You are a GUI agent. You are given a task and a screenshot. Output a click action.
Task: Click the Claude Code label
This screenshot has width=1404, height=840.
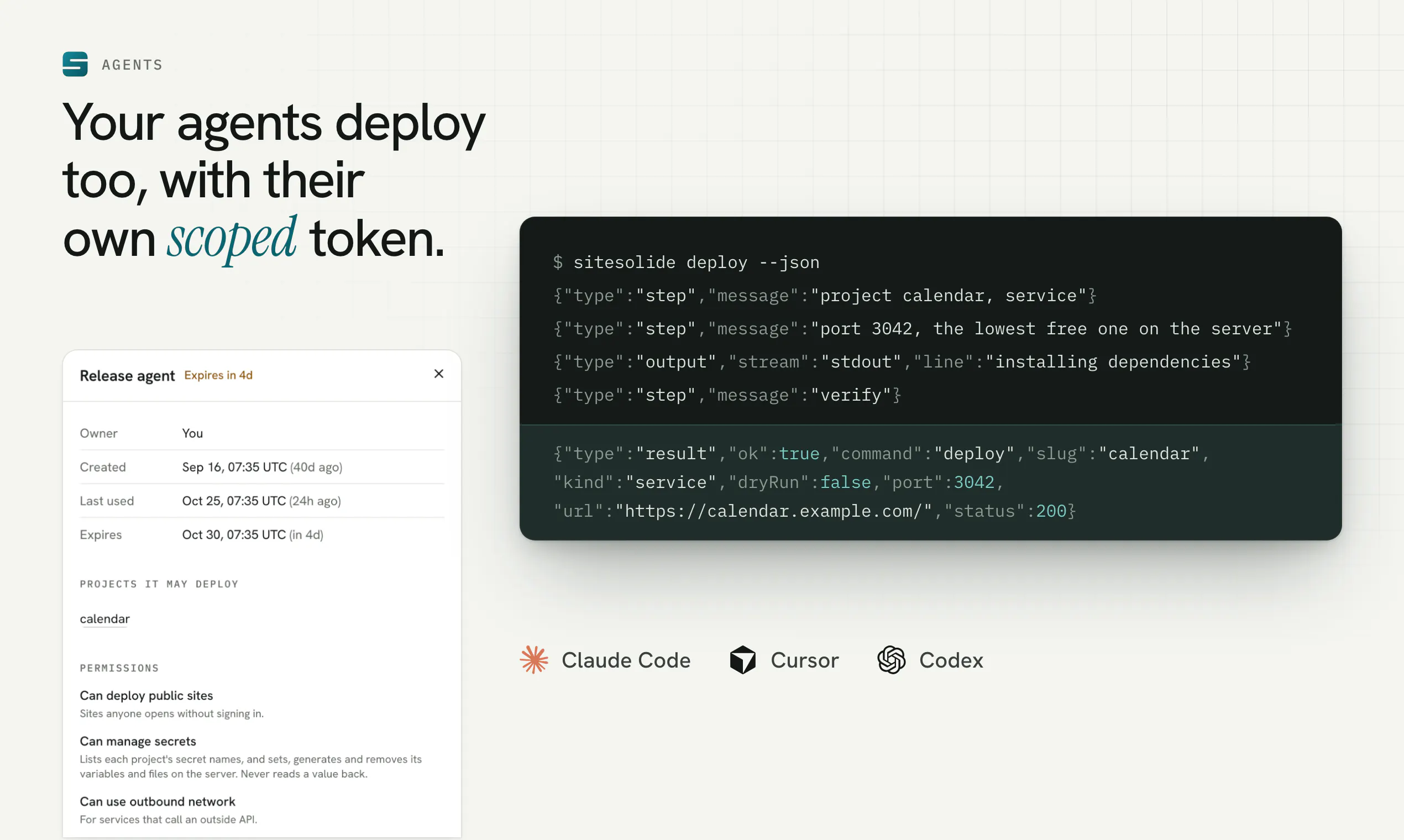coord(626,660)
